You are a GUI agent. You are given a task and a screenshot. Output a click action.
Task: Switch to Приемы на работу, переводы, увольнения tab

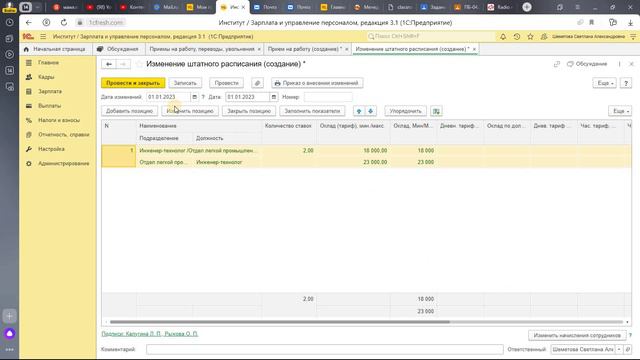click(x=202, y=49)
